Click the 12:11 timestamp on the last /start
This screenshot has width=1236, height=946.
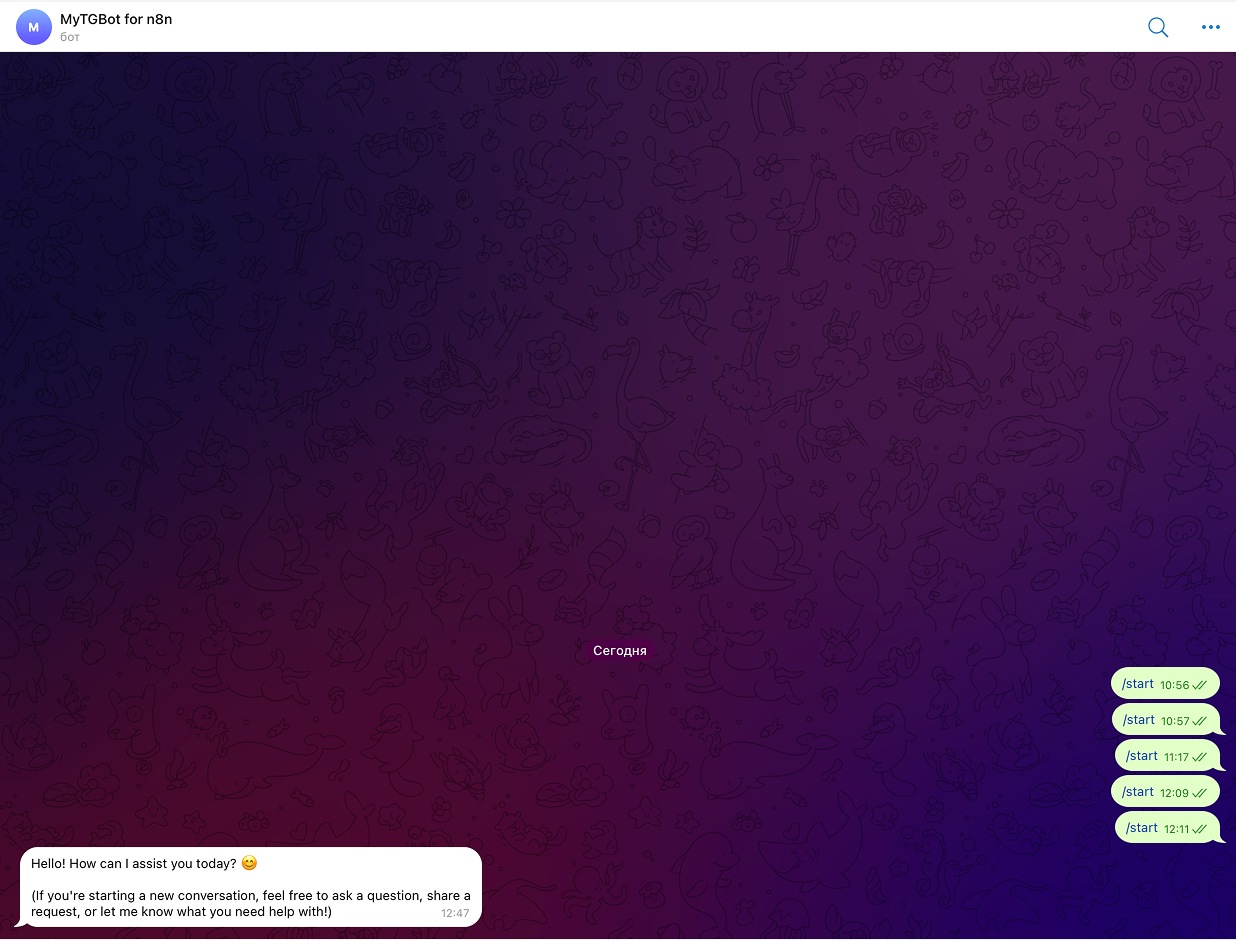click(1176, 829)
